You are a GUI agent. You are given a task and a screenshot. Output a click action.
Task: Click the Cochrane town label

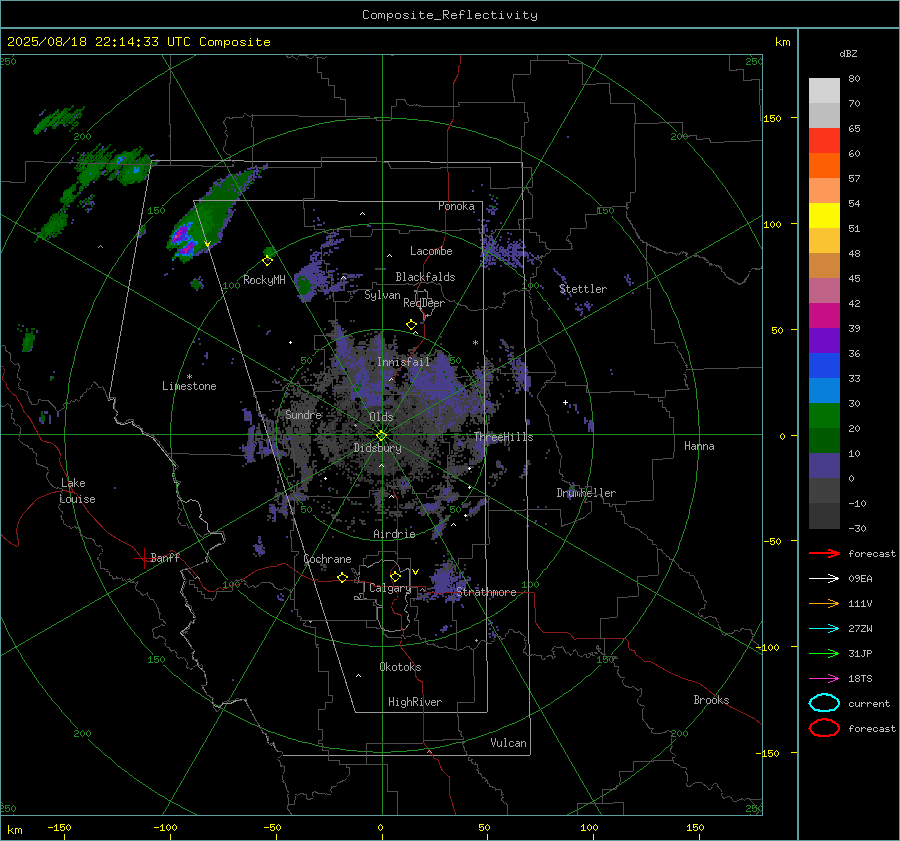pos(327,559)
